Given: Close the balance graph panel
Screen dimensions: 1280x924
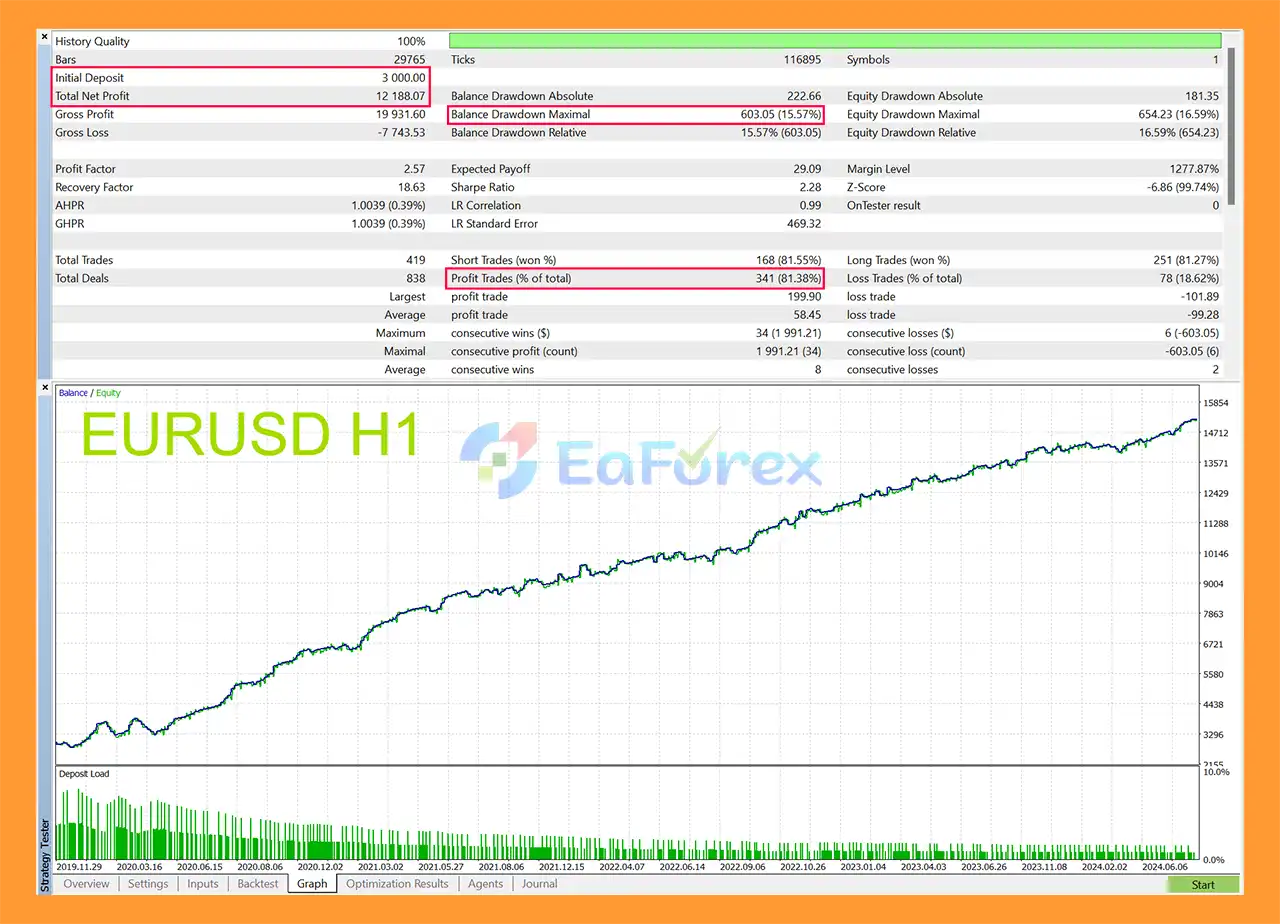Looking at the screenshot, I should point(44,385).
